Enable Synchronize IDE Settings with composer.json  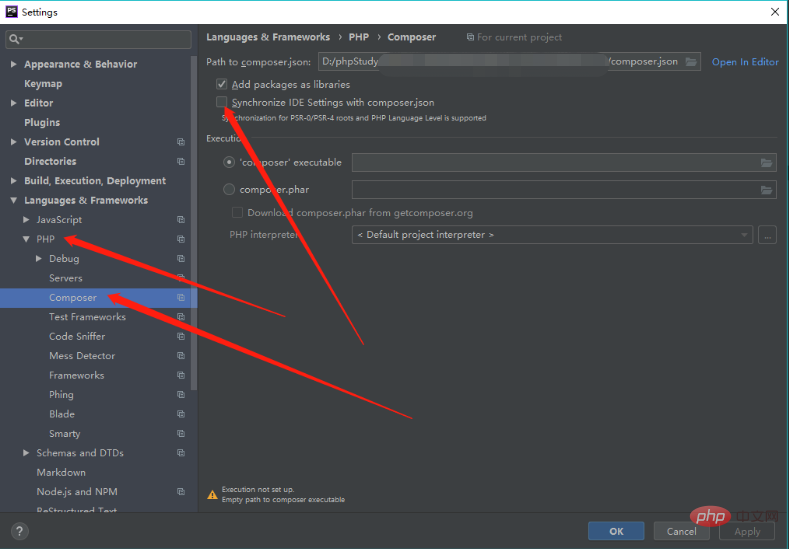coord(221,102)
